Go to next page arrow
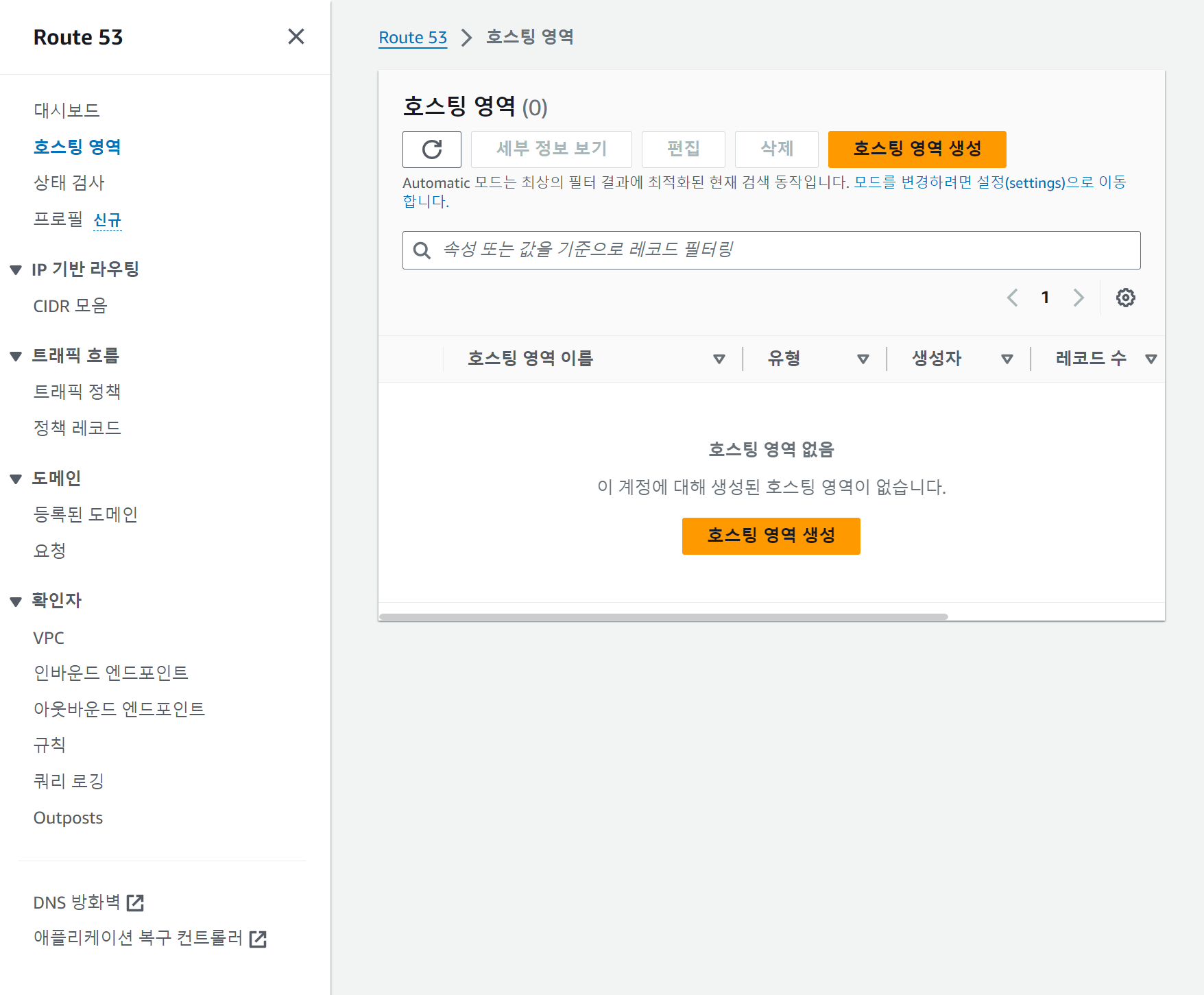 coord(1079,298)
